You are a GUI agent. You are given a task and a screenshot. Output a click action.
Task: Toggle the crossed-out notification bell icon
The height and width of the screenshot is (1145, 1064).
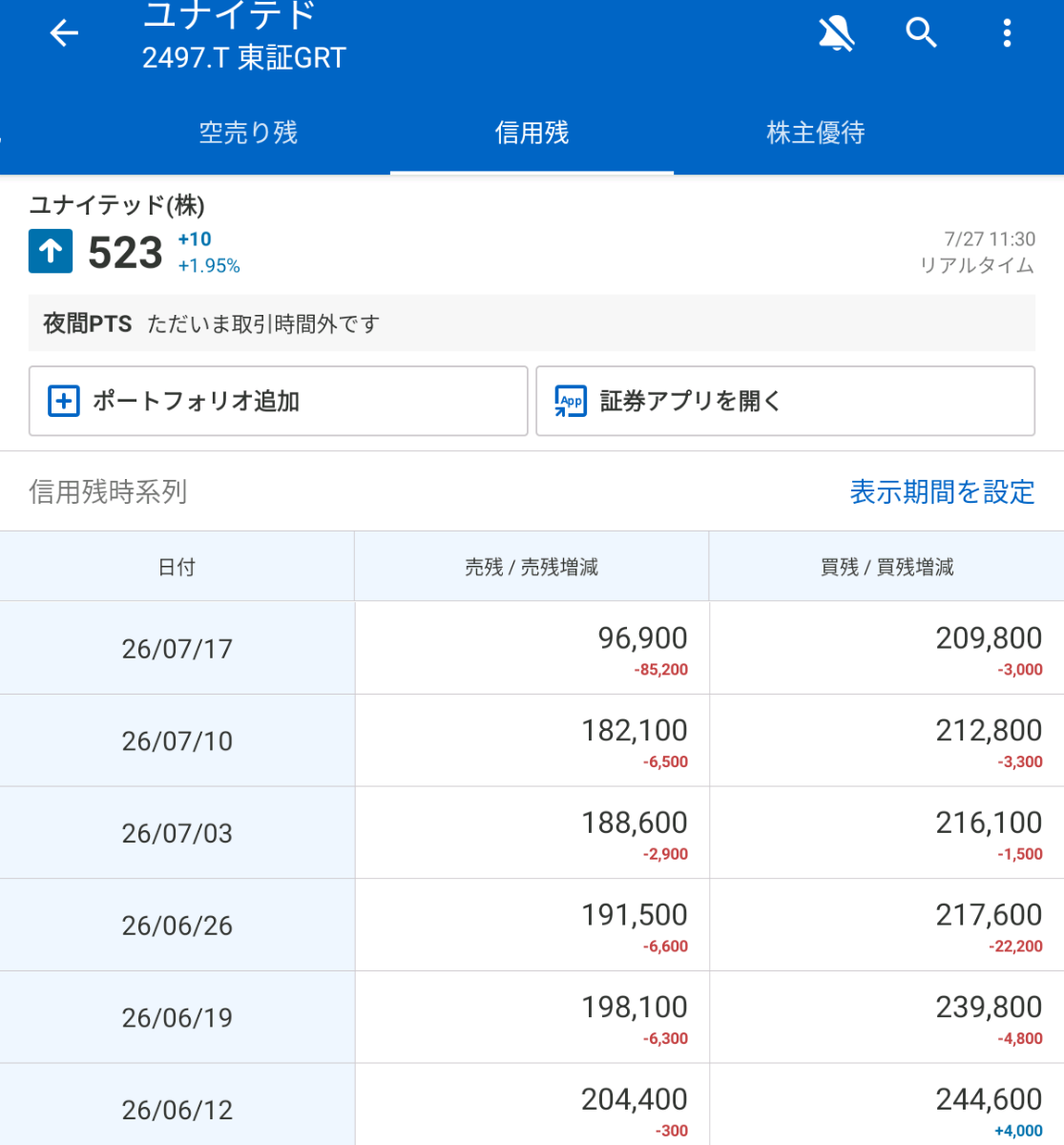[x=837, y=33]
